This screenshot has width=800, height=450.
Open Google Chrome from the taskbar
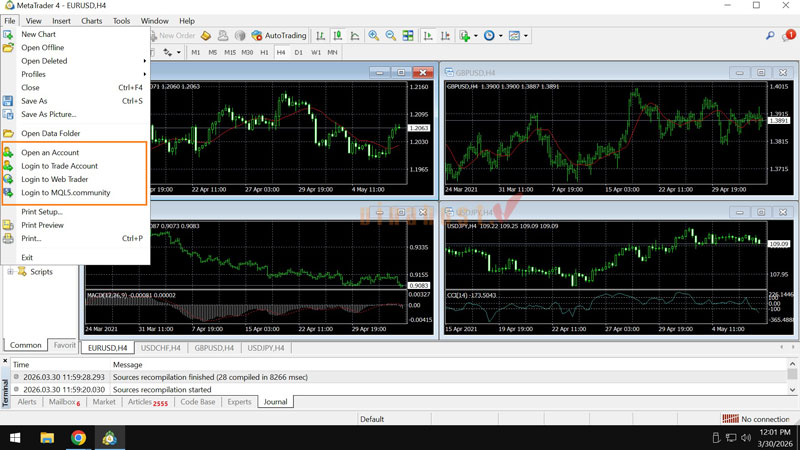[78, 438]
